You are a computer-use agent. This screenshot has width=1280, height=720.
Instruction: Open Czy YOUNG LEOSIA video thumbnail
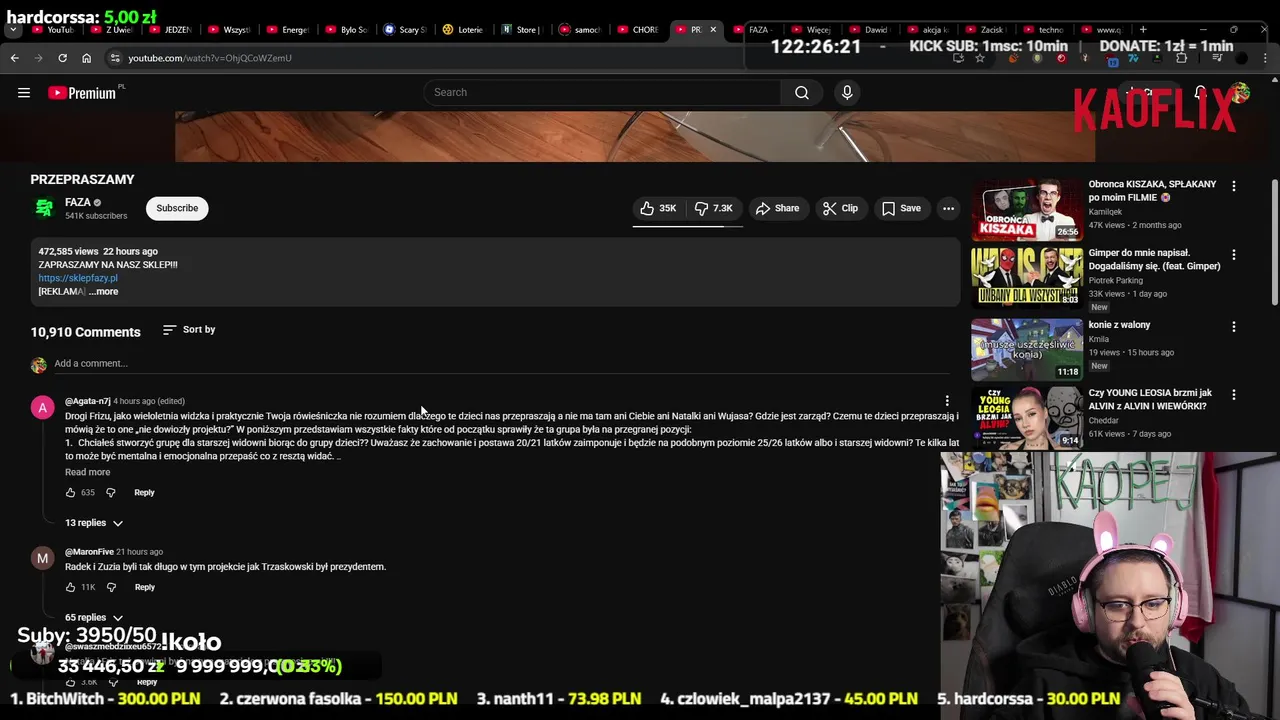pos(1027,418)
